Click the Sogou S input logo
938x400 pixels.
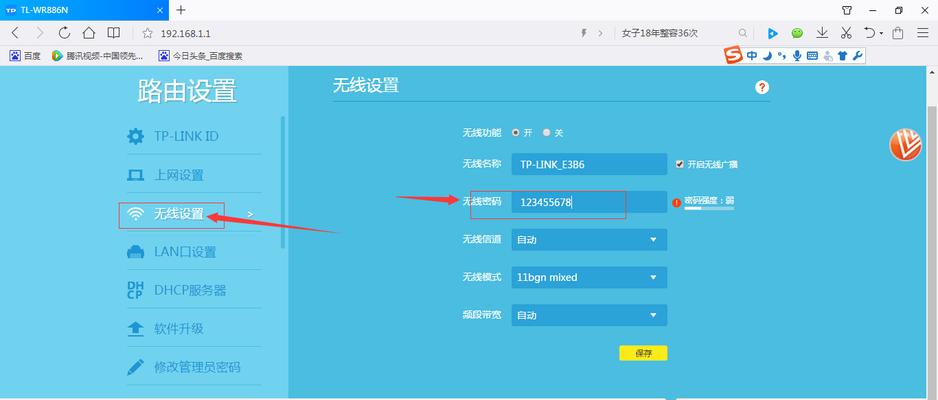(733, 56)
